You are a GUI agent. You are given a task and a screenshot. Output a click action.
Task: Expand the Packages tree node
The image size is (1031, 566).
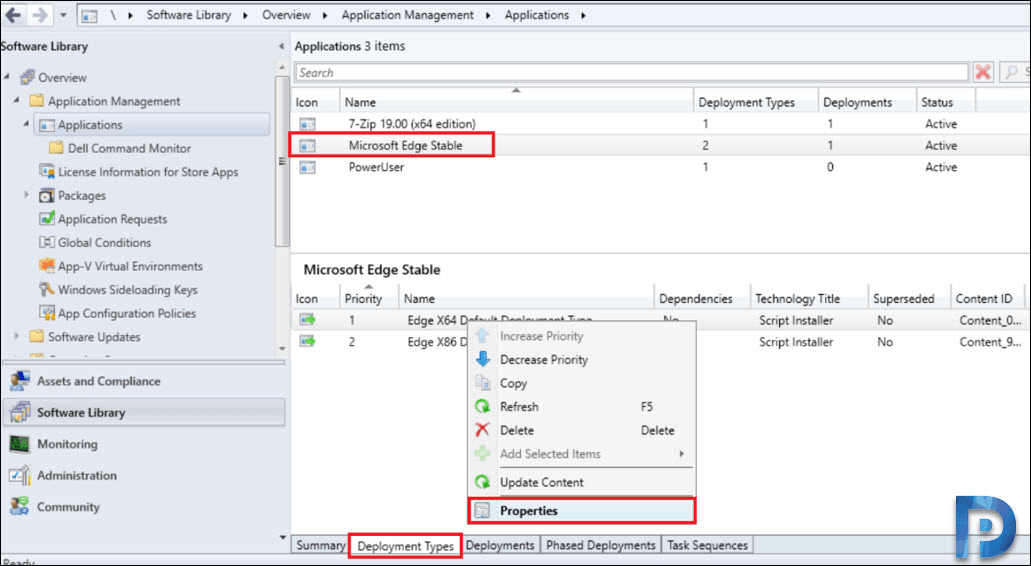(27, 195)
